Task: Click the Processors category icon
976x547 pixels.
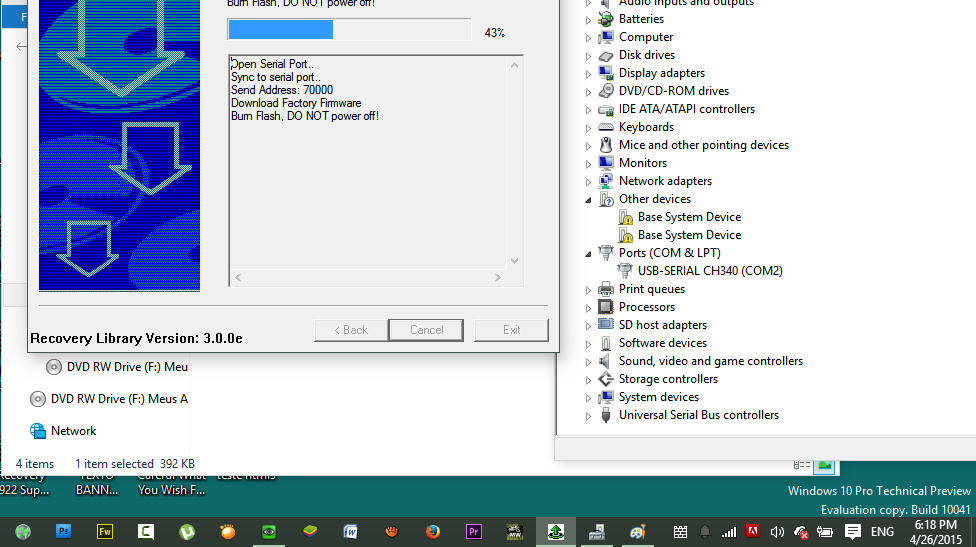Action: click(606, 307)
